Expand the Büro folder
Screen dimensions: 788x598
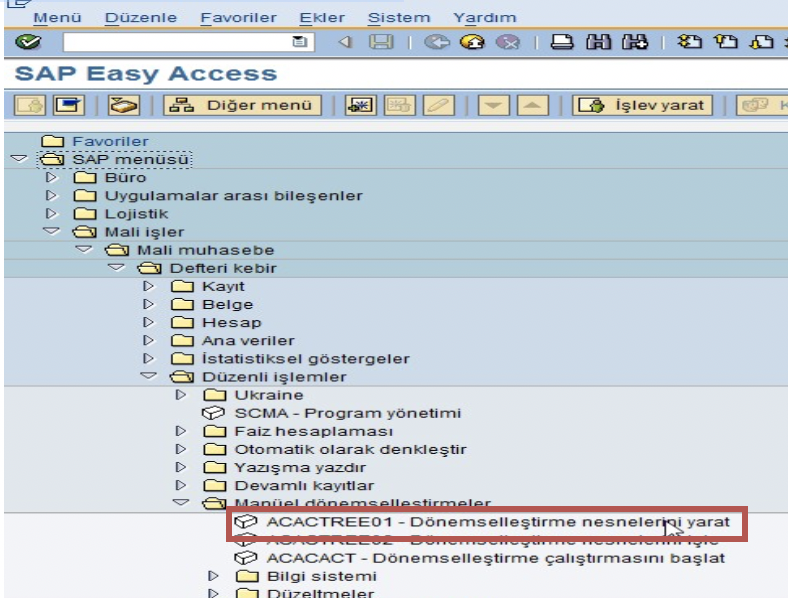(x=51, y=177)
